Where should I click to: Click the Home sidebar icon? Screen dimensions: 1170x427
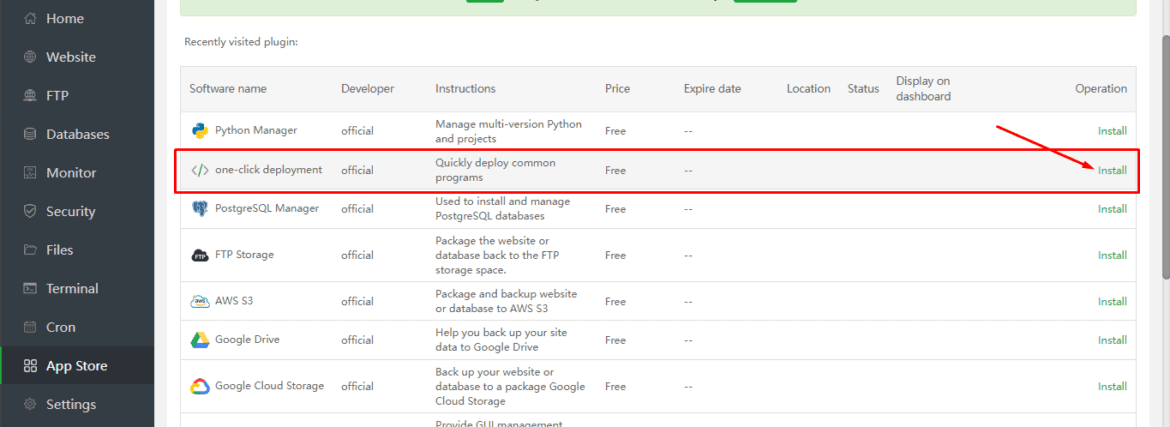point(30,19)
